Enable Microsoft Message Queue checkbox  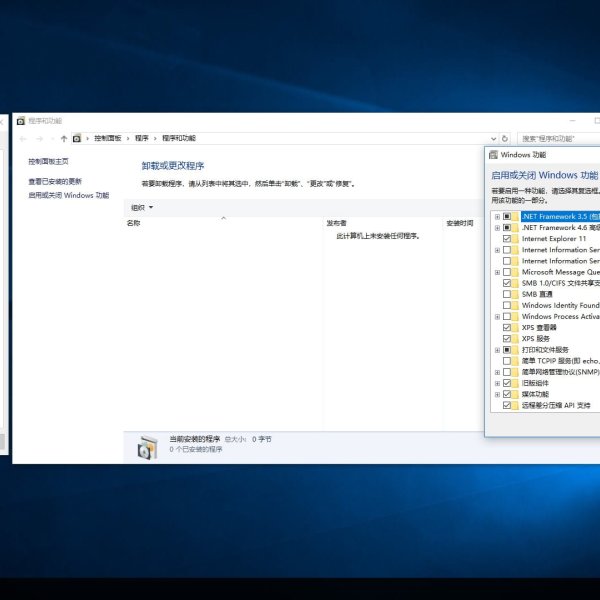pos(507,272)
